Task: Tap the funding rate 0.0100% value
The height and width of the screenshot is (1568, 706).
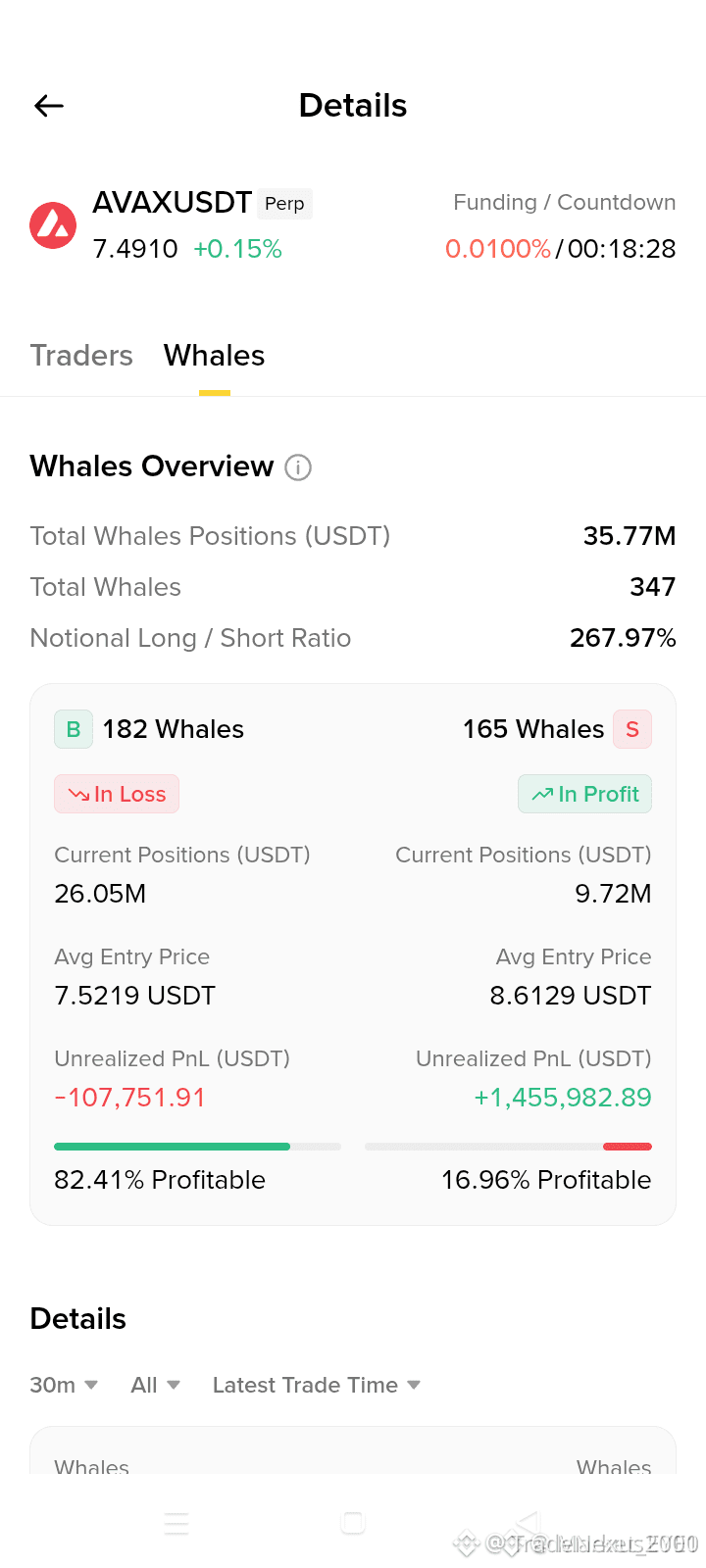Action: click(498, 249)
